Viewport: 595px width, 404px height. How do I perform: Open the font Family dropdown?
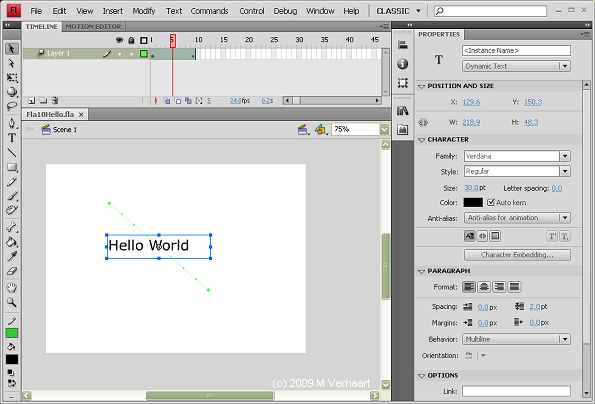pos(517,156)
